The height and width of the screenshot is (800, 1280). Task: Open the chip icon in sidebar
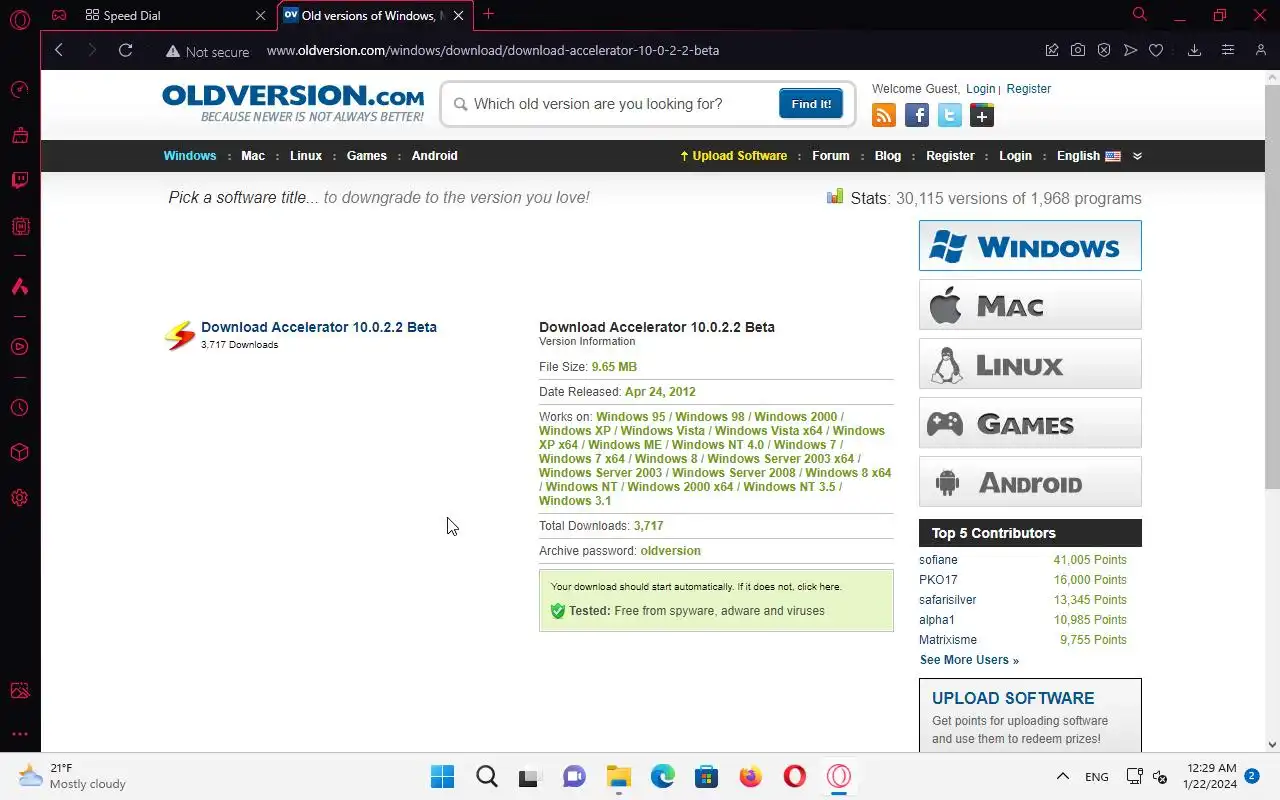20,226
